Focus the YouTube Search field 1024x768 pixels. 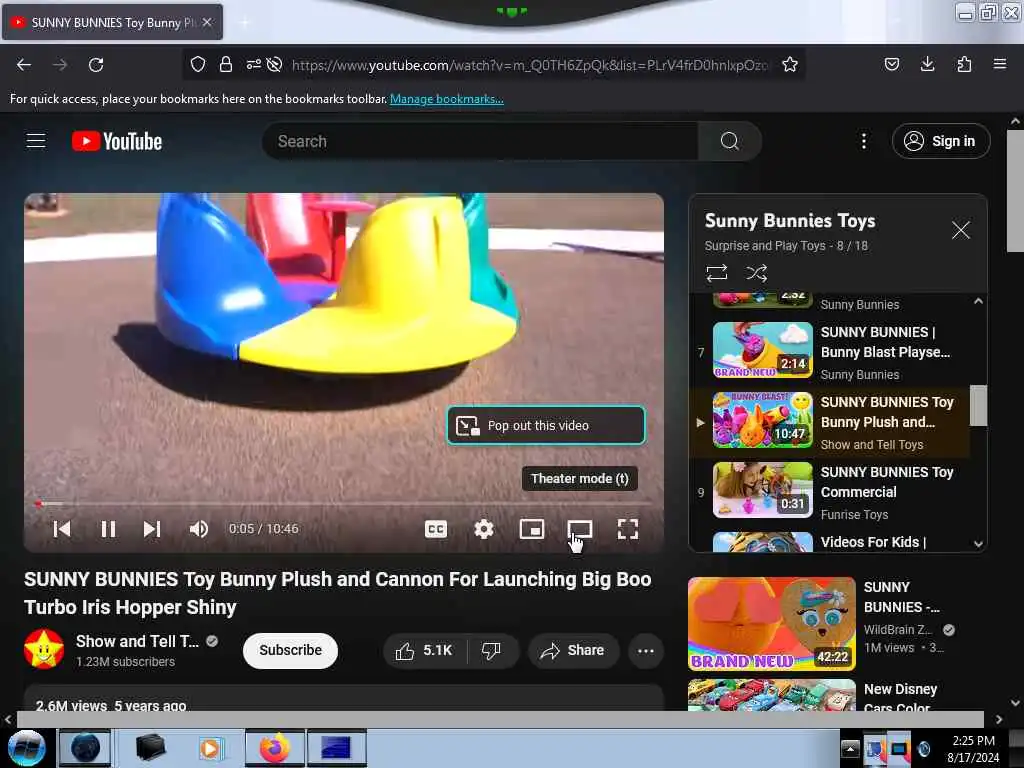coord(480,141)
